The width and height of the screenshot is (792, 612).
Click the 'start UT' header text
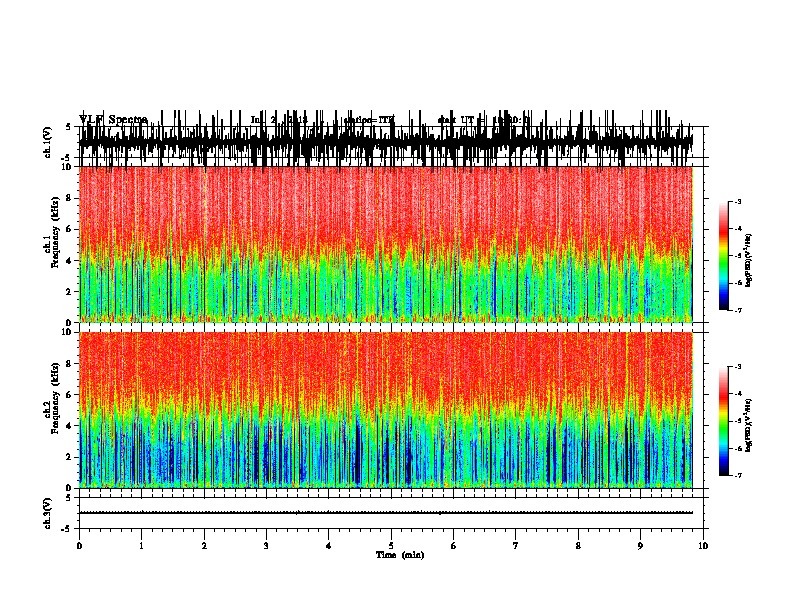coord(457,120)
